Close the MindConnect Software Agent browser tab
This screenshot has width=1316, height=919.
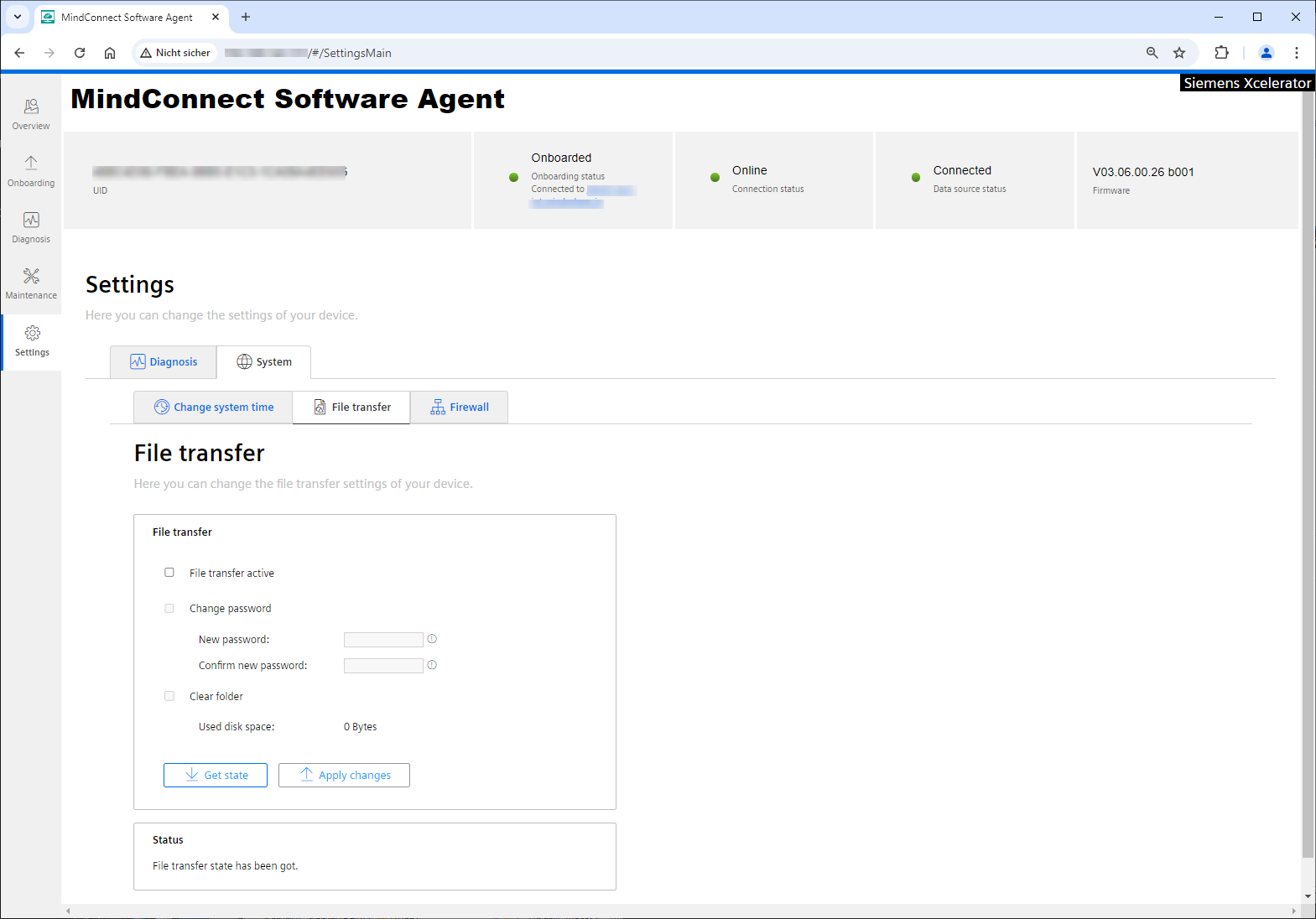(x=216, y=17)
